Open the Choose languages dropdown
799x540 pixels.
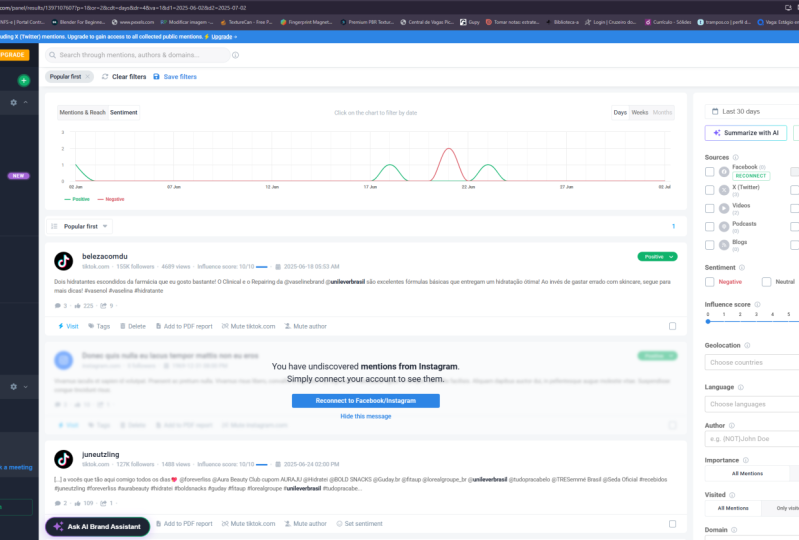pyautogui.click(x=752, y=404)
